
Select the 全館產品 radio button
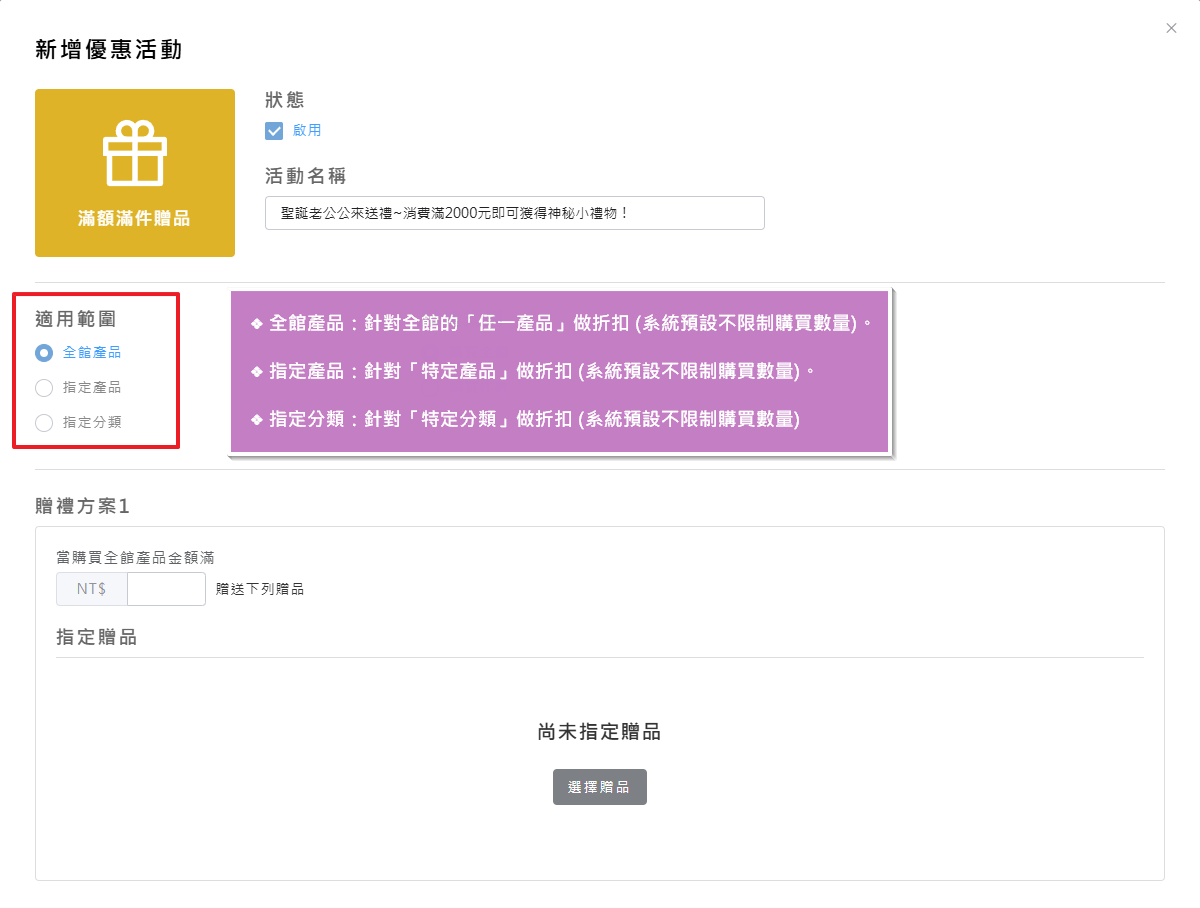[x=44, y=352]
